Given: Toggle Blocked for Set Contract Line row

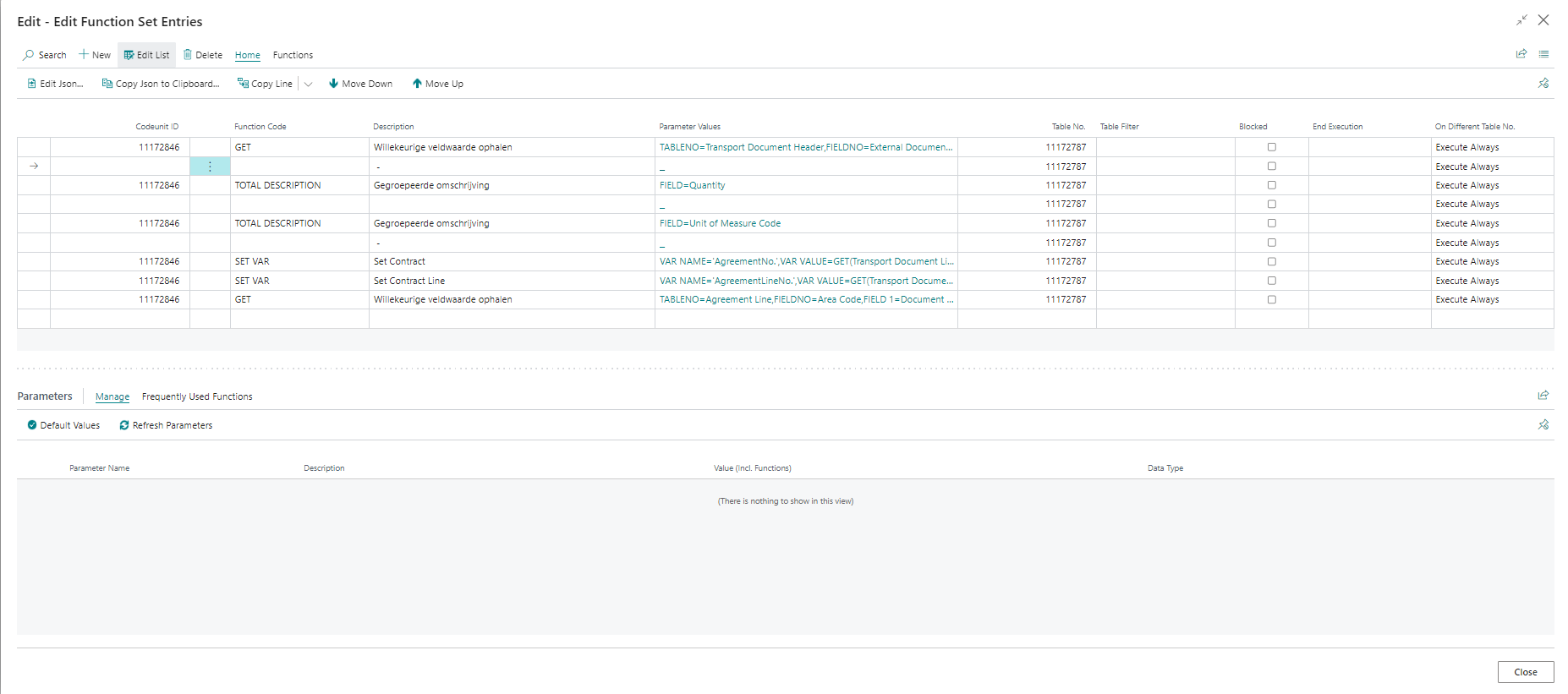Looking at the screenshot, I should coord(1271,281).
